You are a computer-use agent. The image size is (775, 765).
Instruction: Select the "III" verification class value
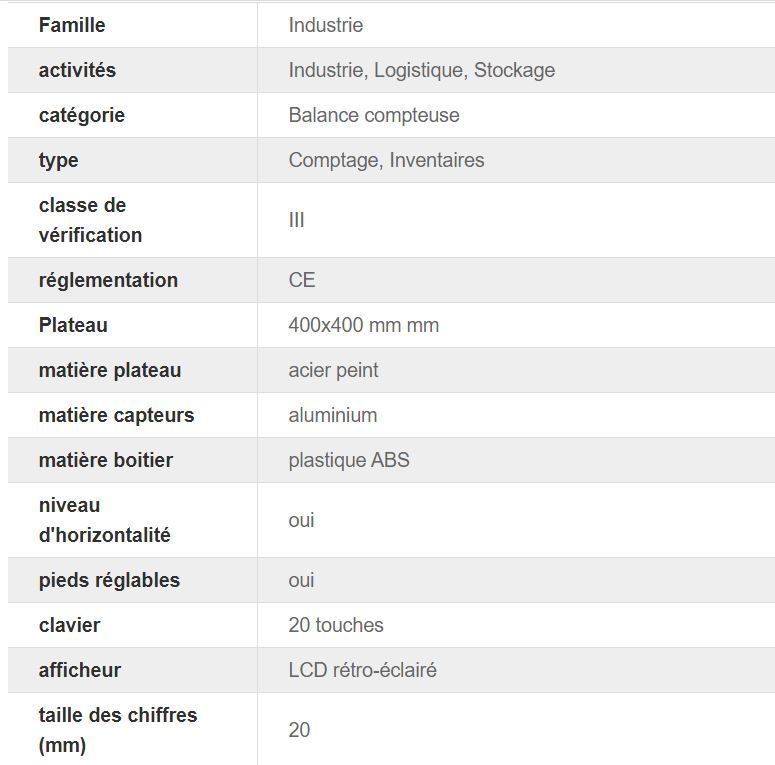click(296, 220)
